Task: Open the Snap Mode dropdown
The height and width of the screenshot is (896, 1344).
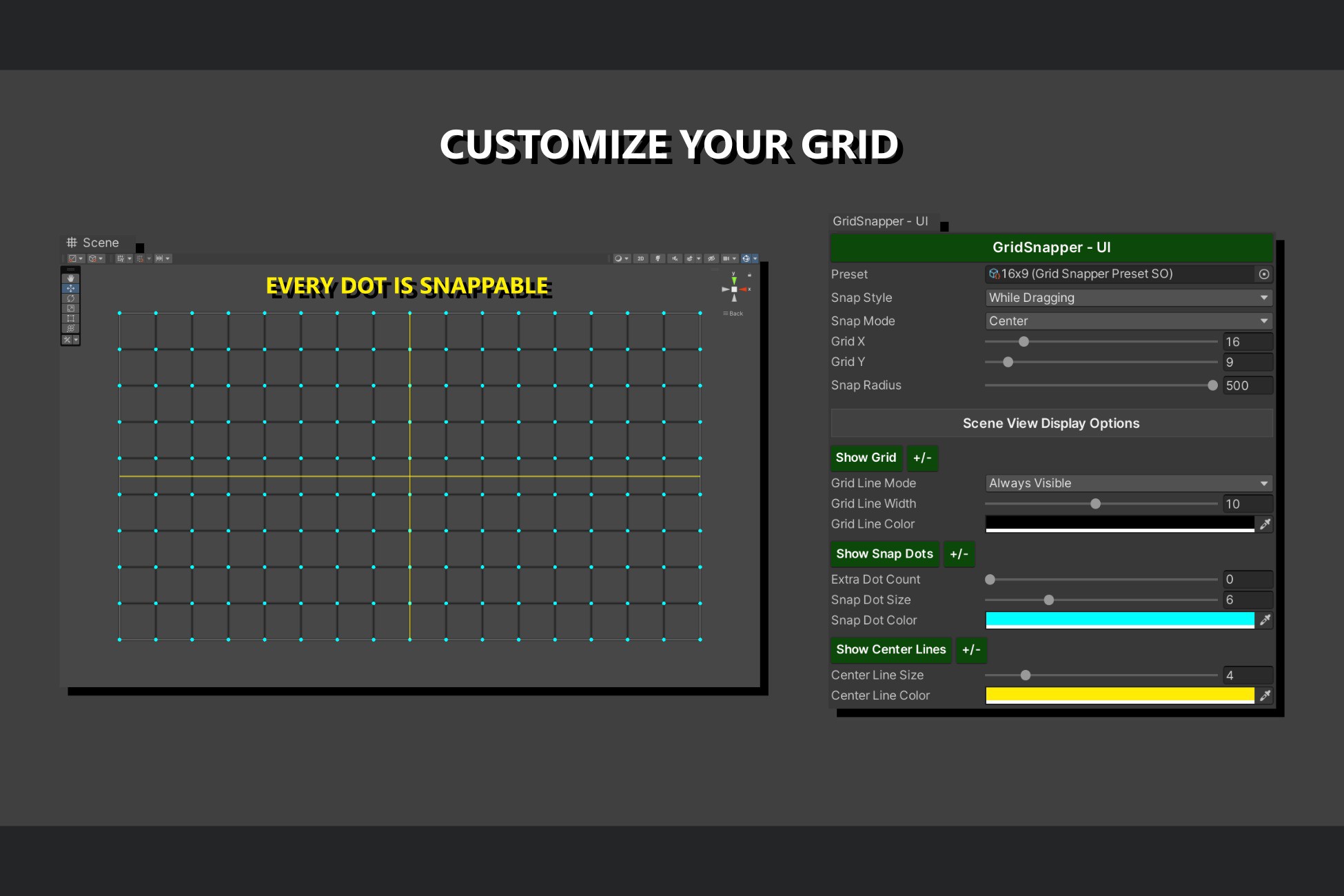Action: click(x=1128, y=321)
